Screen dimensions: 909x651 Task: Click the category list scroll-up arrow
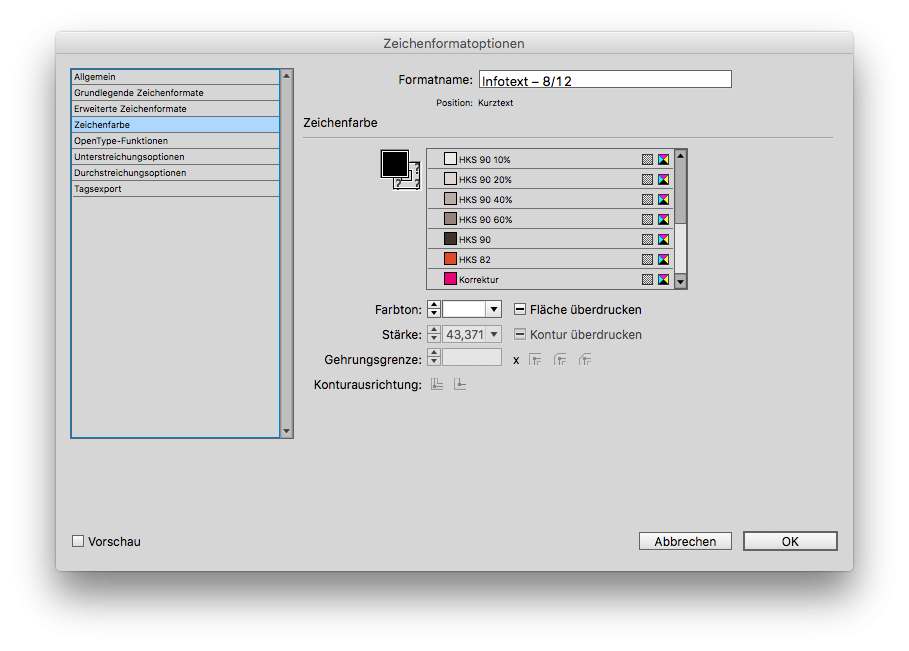[286, 76]
